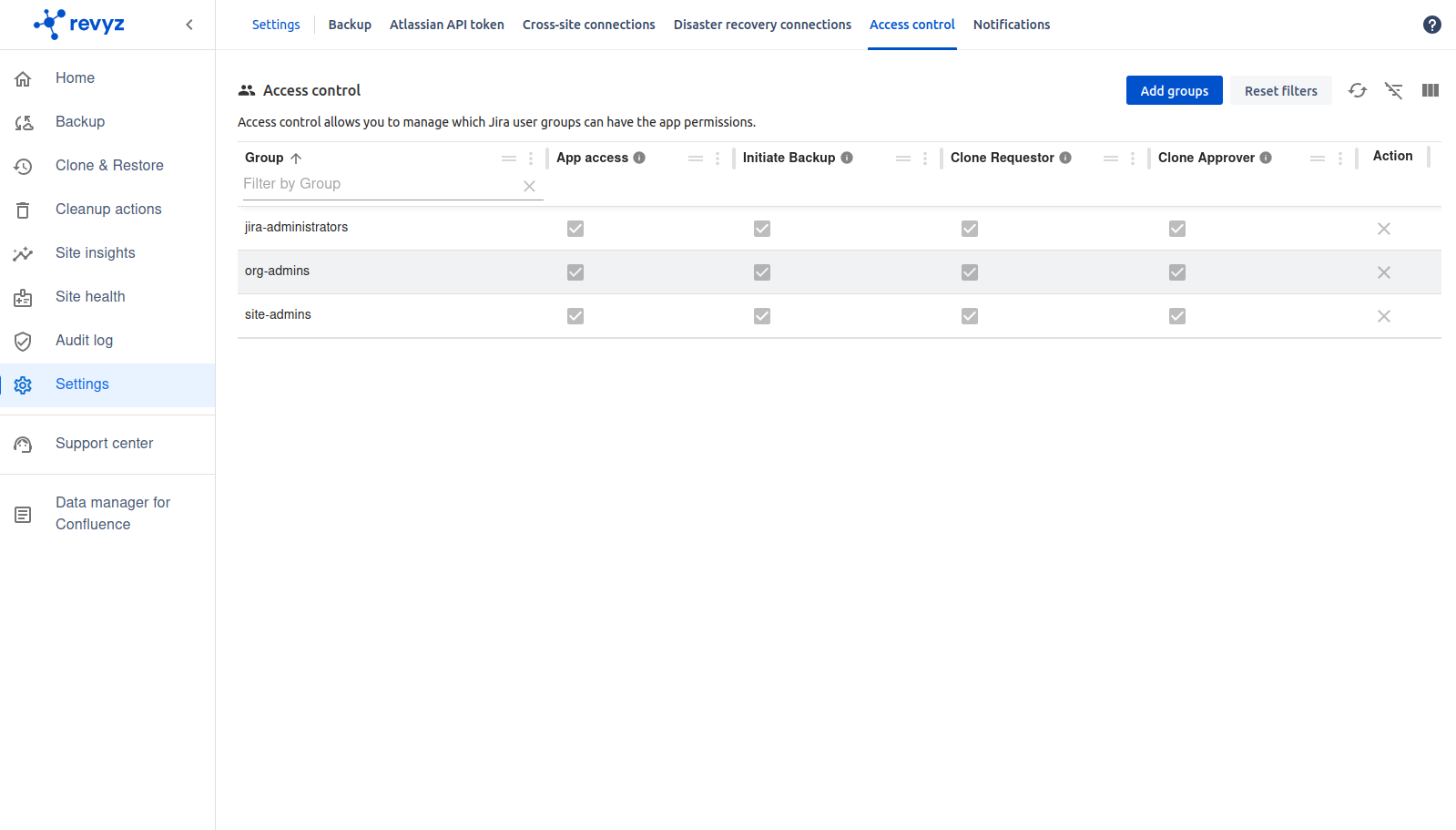Open the Group column options menu
Viewport: 1456px width, 830px height.
point(531,159)
